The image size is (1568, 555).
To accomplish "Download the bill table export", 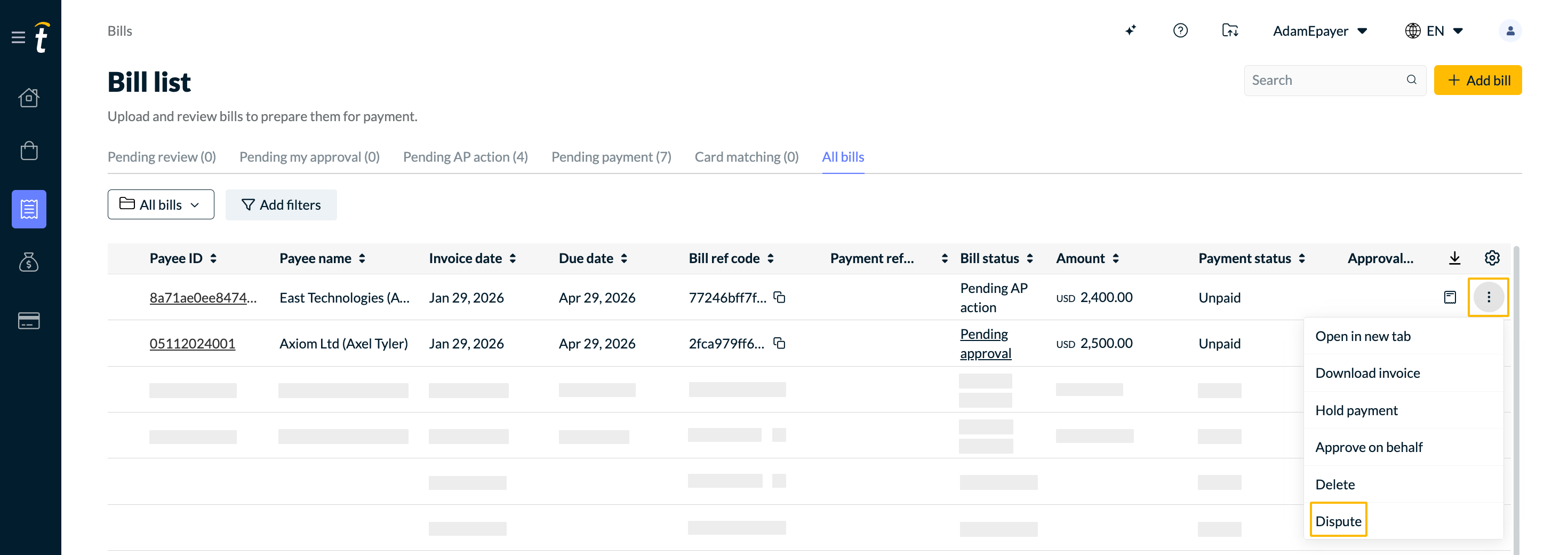I will point(1454,258).
